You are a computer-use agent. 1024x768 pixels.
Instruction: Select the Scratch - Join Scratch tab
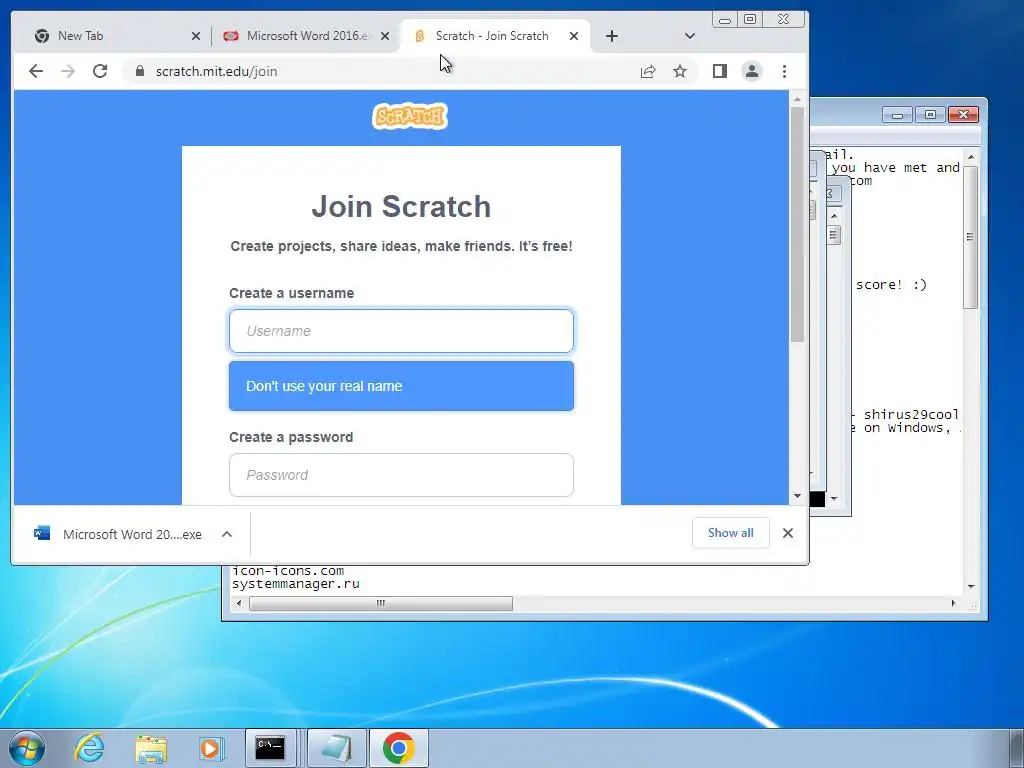[x=492, y=36]
